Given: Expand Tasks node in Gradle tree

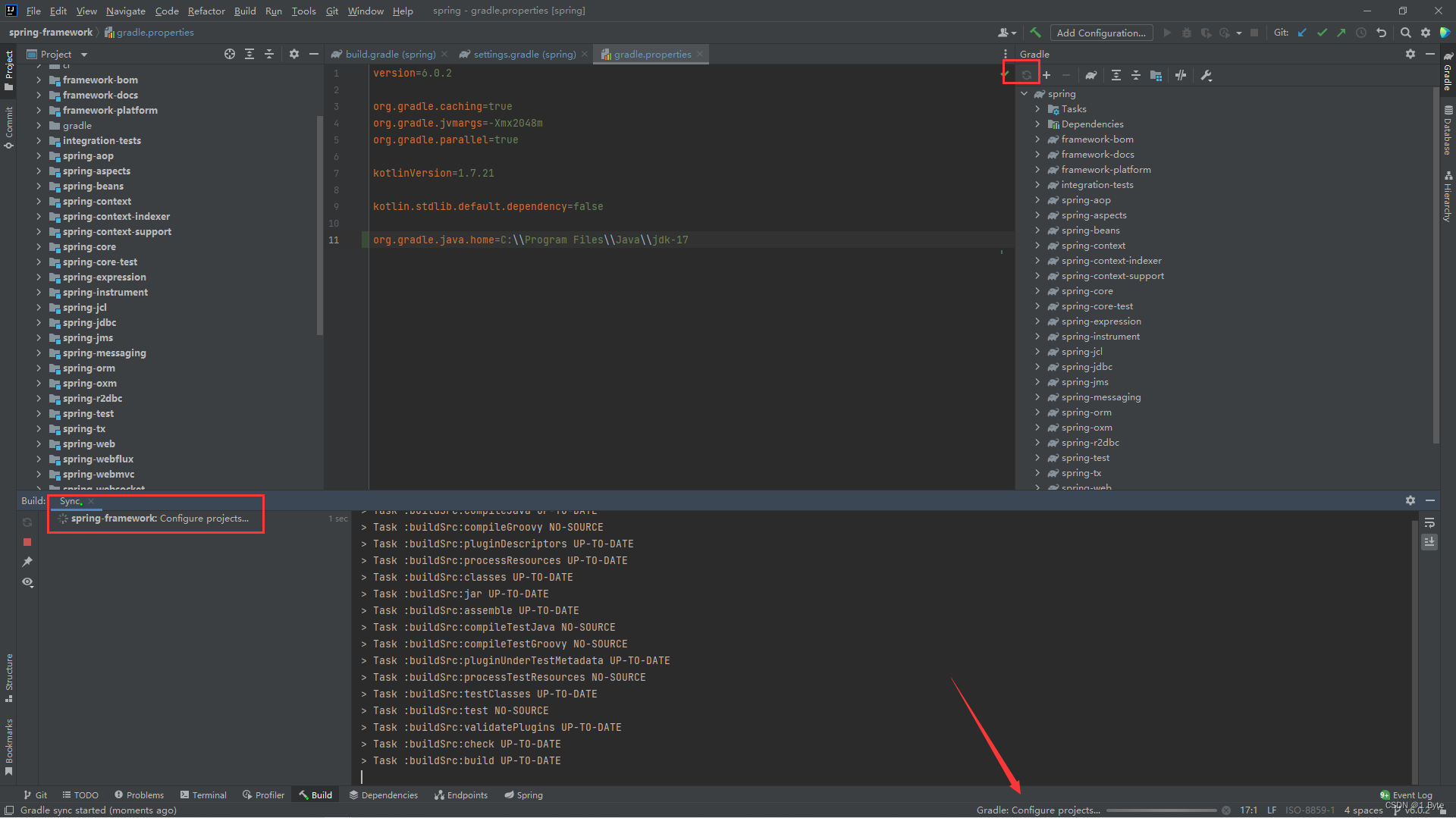Looking at the screenshot, I should coord(1037,109).
